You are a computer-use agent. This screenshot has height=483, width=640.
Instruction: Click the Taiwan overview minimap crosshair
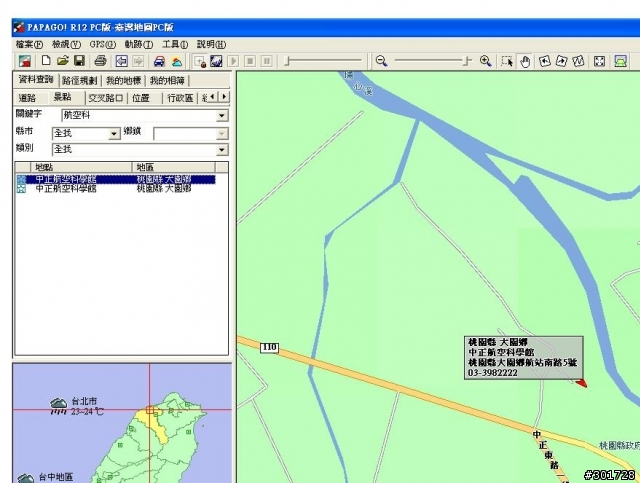(150, 410)
